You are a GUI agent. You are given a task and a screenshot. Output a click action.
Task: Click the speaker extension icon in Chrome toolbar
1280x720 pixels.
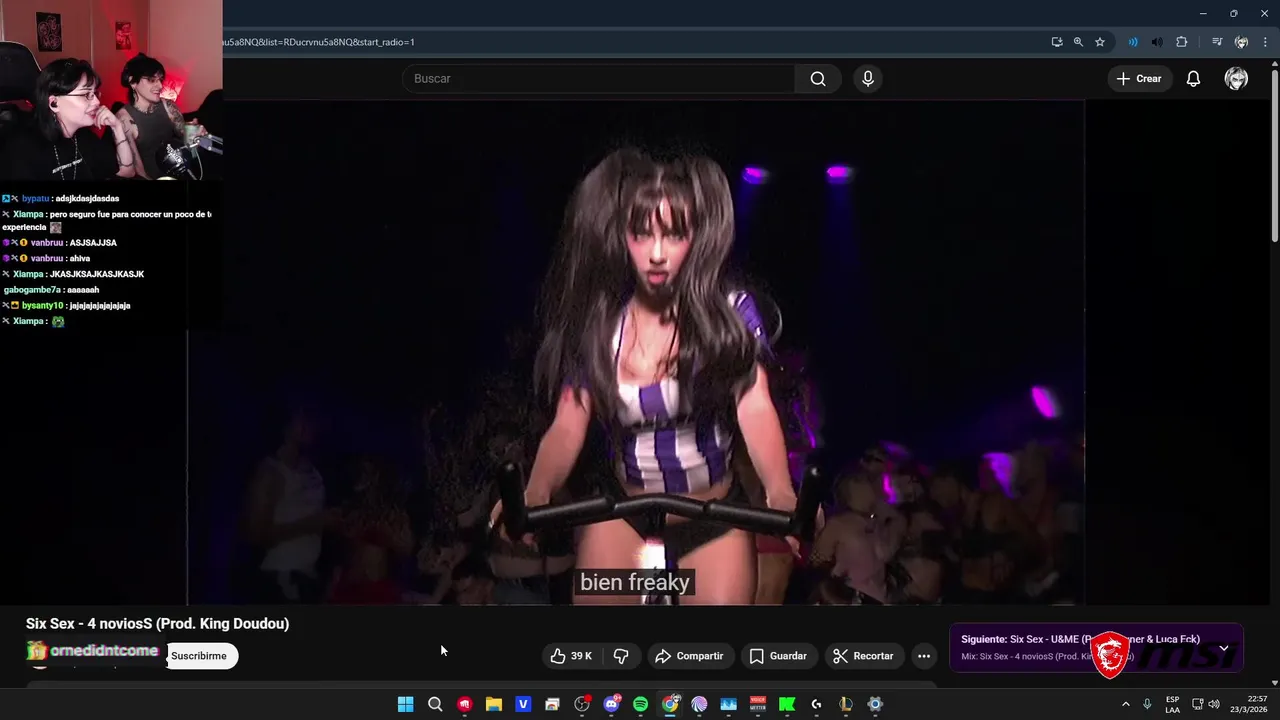click(x=1157, y=42)
